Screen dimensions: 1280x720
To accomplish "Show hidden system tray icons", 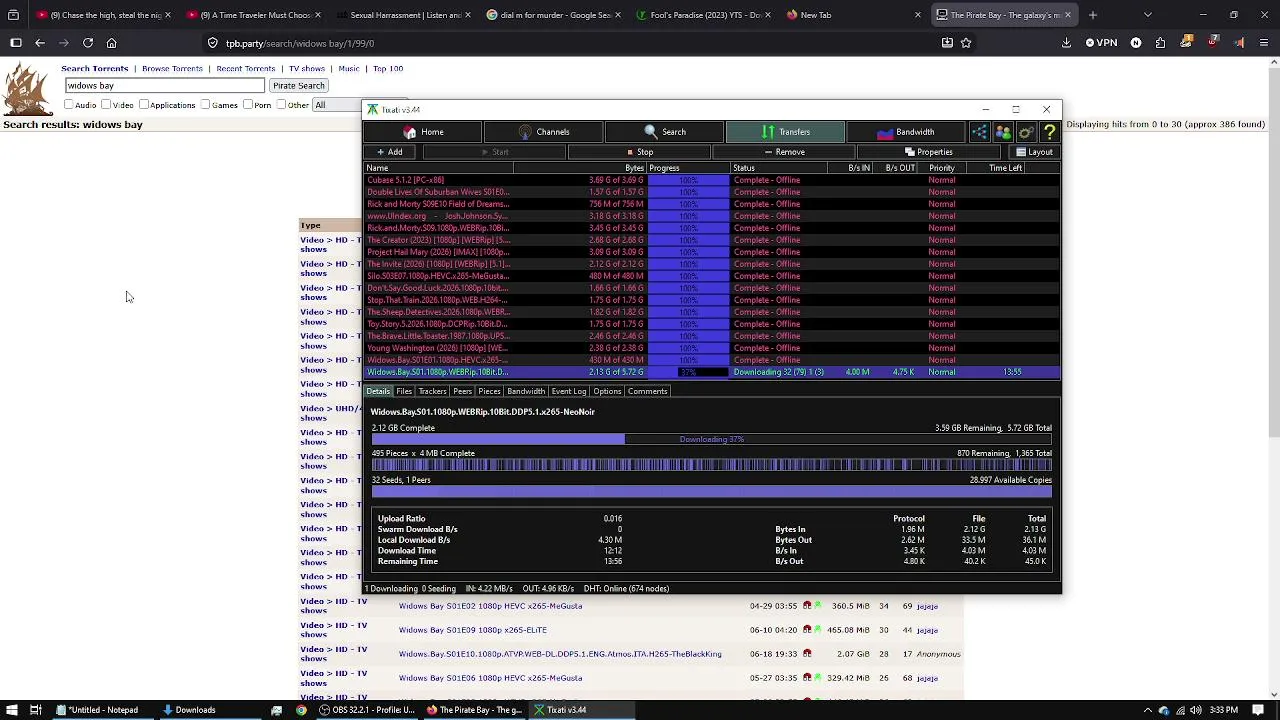I will [1148, 710].
